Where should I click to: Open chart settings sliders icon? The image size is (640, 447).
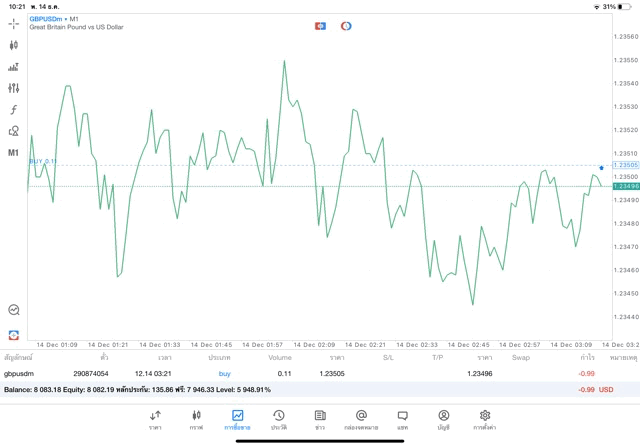13,88
